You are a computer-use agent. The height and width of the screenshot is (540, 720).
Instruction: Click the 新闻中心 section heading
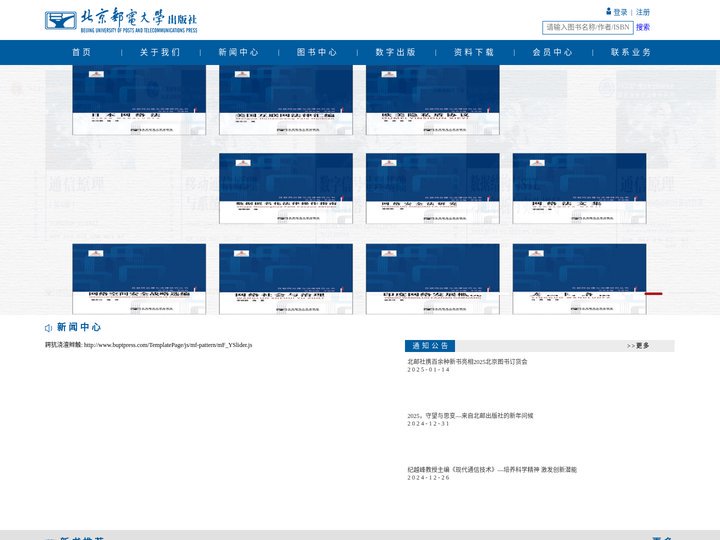(79, 327)
